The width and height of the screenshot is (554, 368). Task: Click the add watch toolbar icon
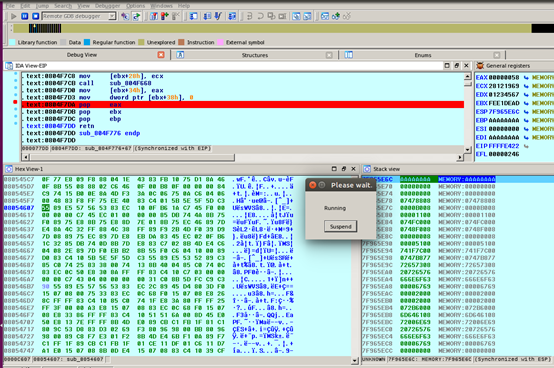click(336, 16)
